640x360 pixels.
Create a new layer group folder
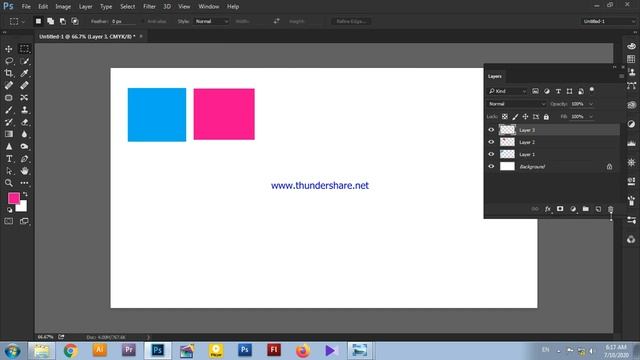[585, 209]
